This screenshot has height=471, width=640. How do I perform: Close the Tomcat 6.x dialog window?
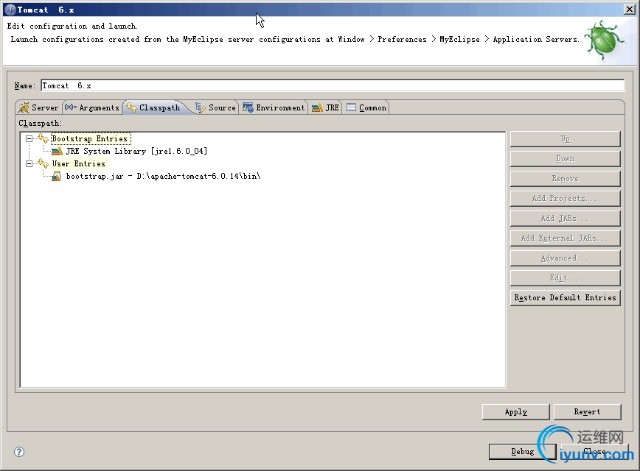point(630,9)
